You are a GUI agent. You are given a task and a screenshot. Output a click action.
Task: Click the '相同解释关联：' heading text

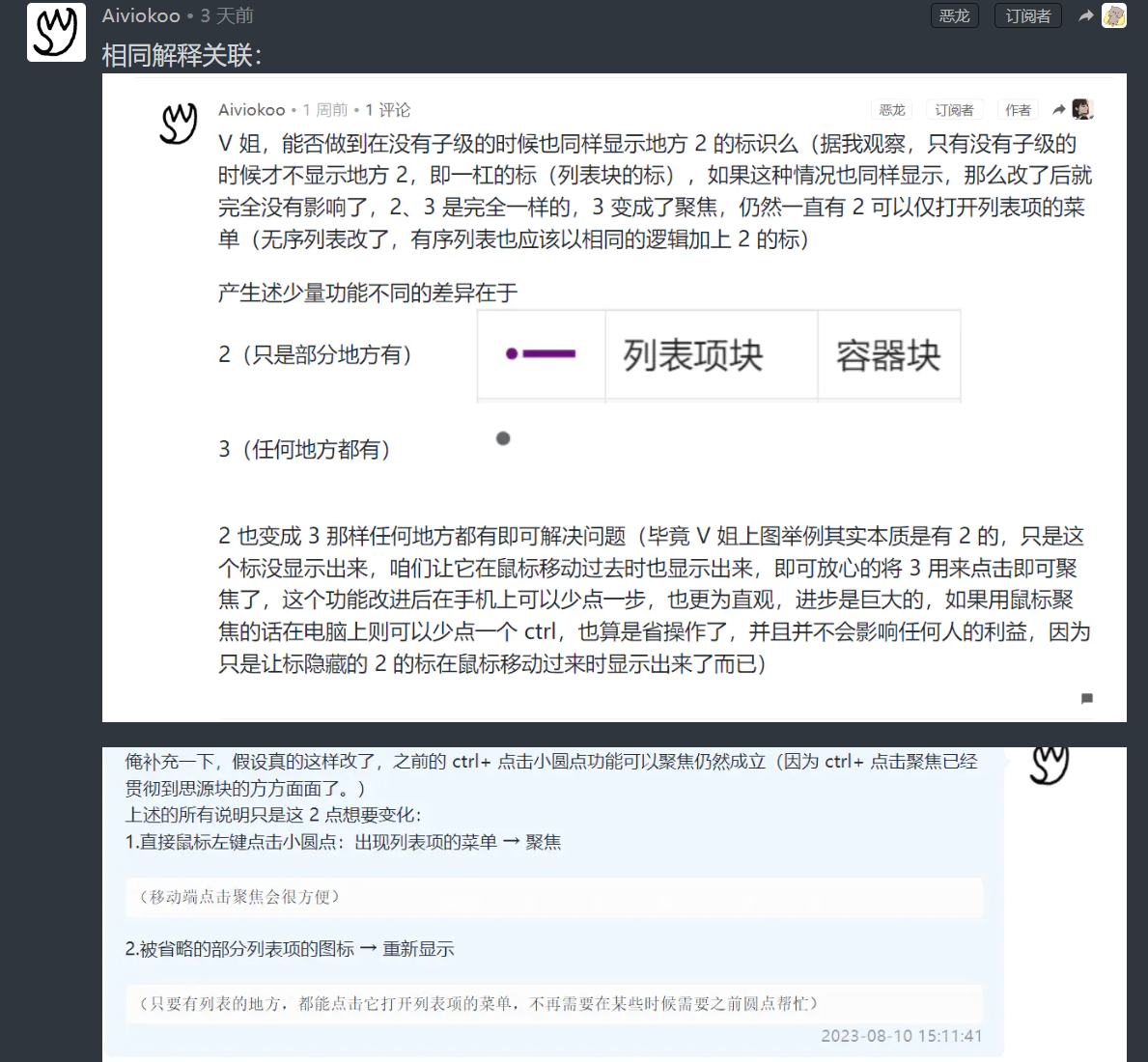coord(182,55)
